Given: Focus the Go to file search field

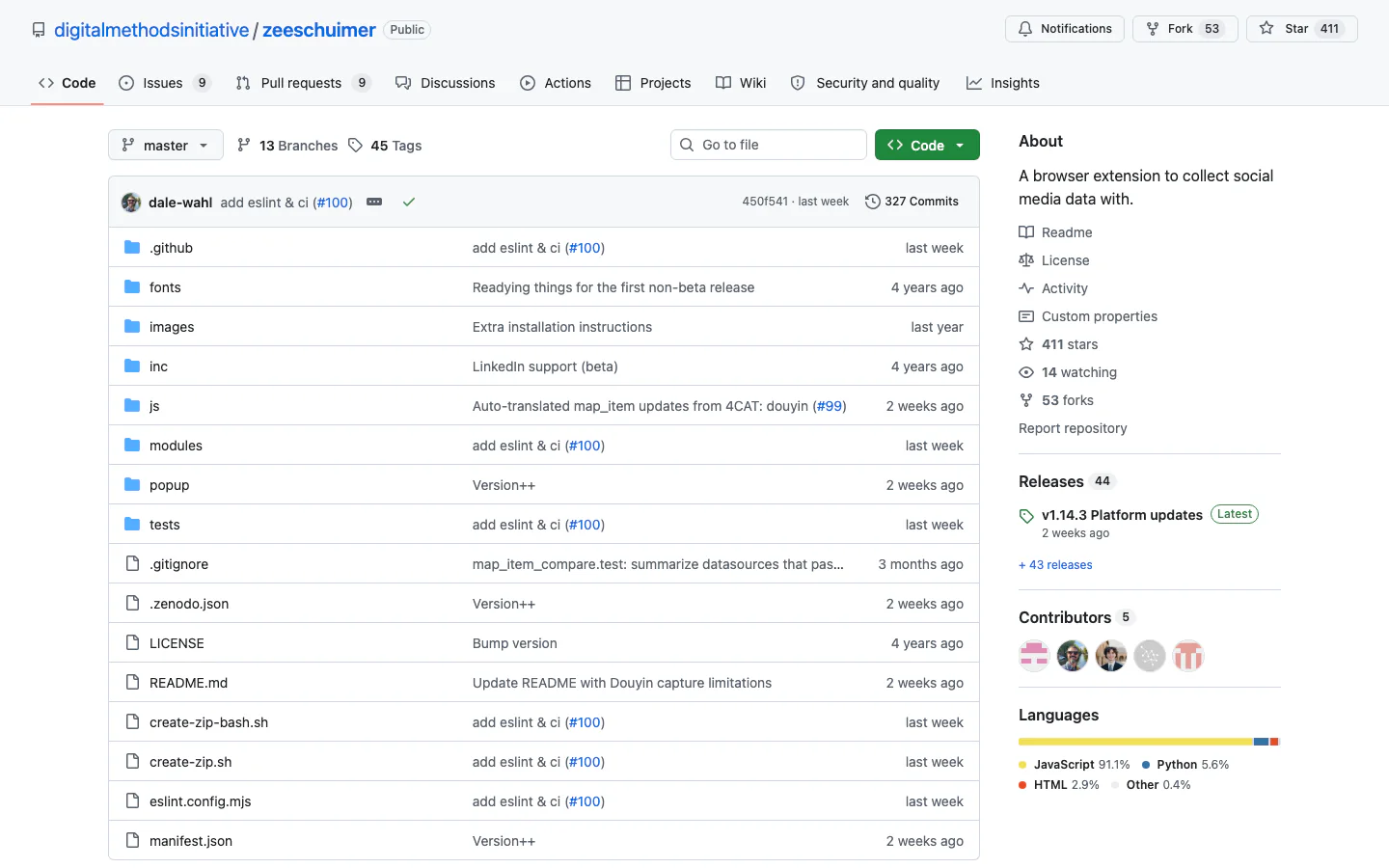Looking at the screenshot, I should [769, 145].
